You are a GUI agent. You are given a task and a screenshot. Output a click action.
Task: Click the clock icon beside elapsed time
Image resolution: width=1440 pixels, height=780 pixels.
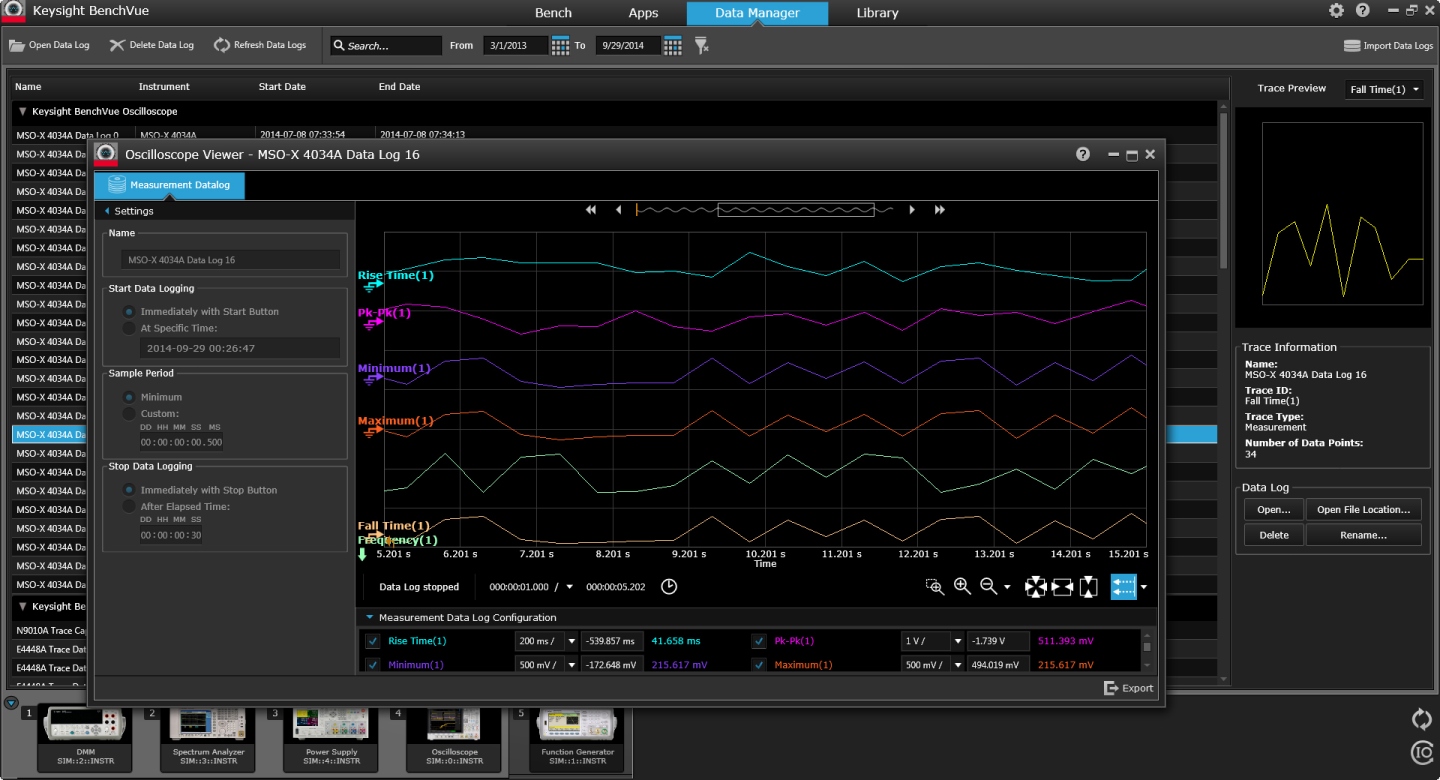pos(669,587)
